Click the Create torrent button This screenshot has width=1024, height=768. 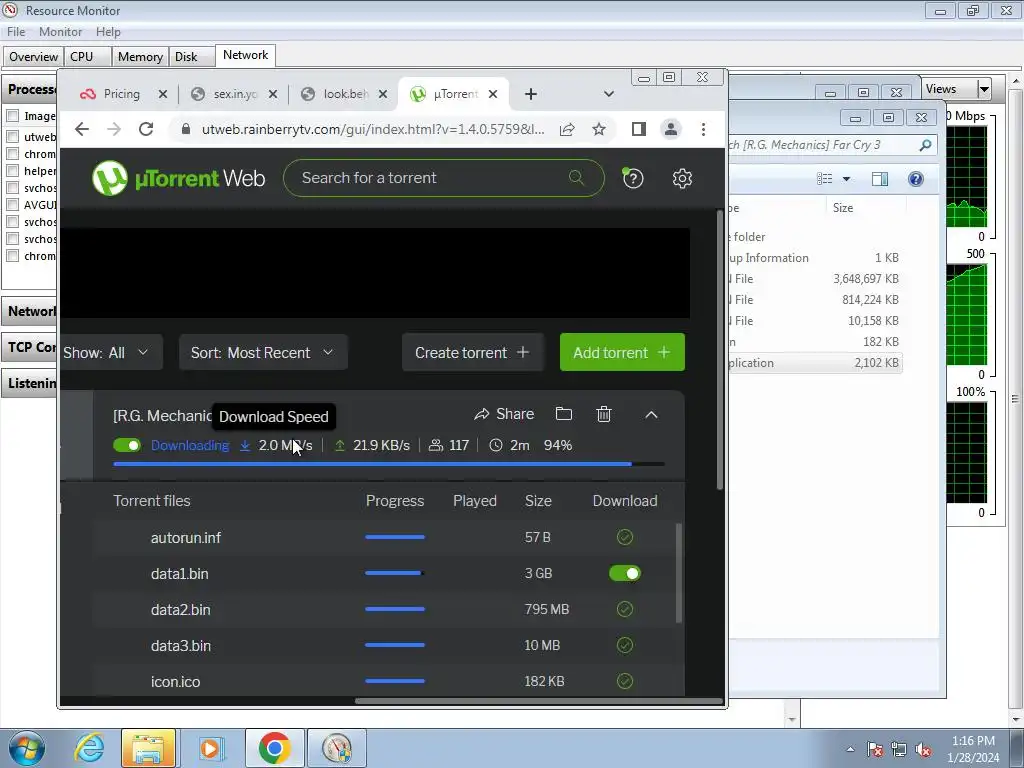pyautogui.click(x=472, y=353)
